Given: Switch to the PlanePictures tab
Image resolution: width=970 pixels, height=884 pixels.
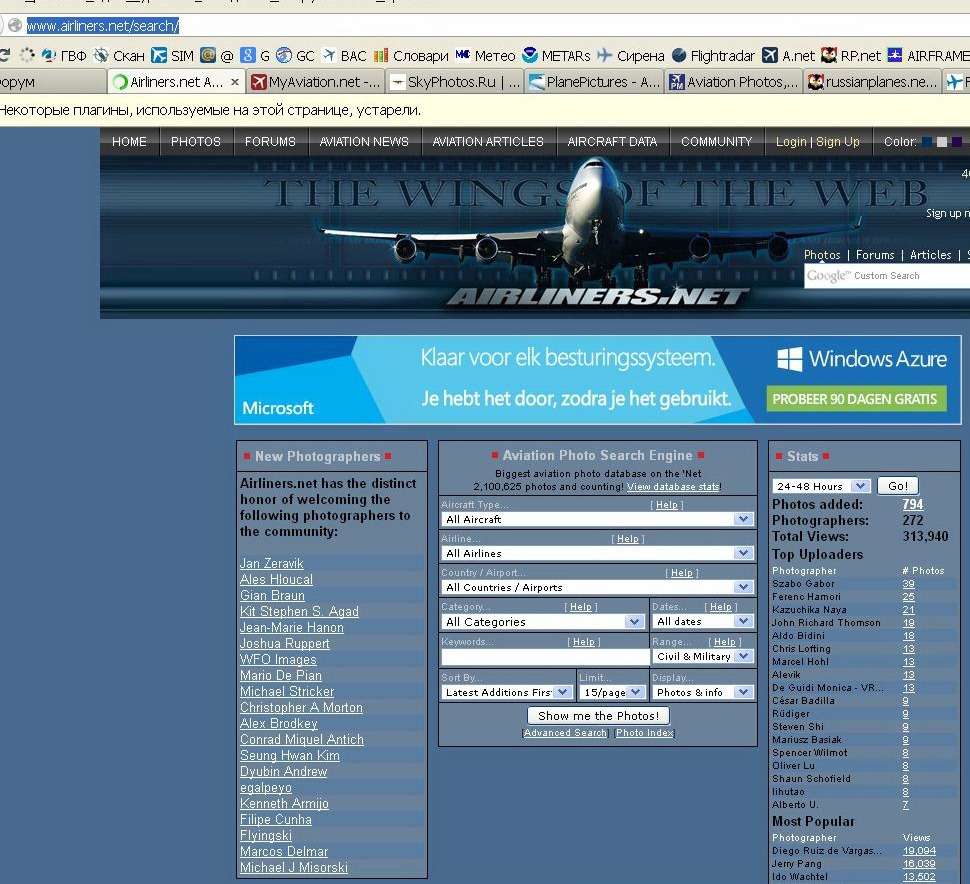Looking at the screenshot, I should (x=595, y=82).
